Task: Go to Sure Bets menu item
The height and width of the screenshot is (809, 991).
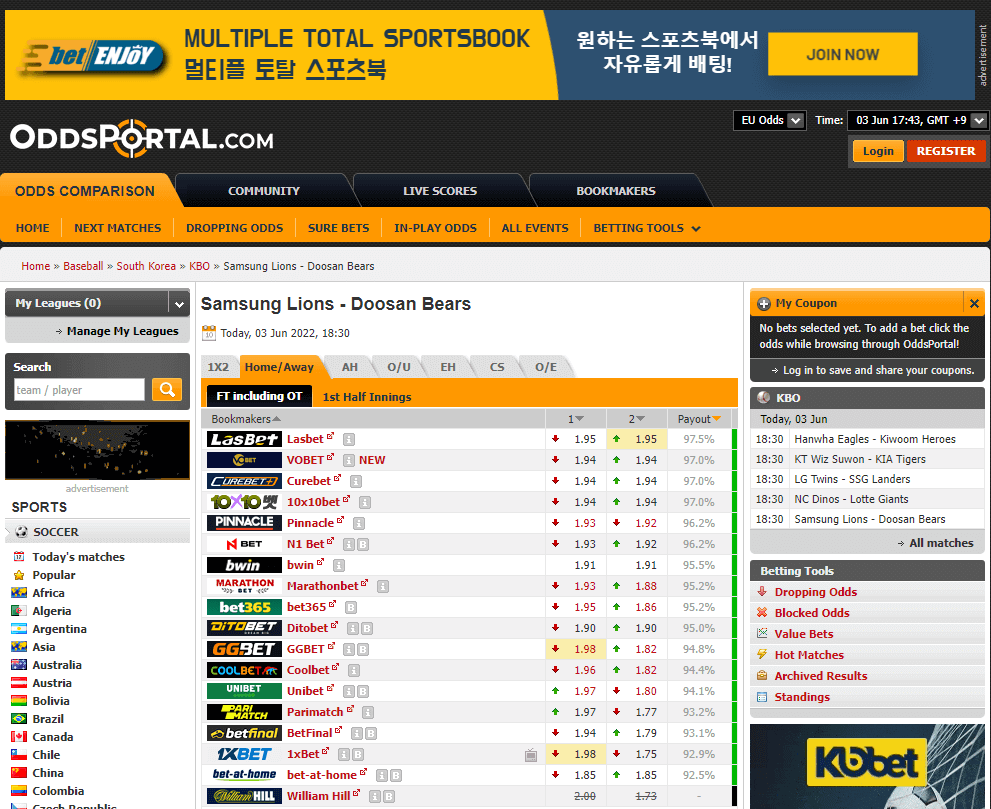Action: (x=338, y=228)
